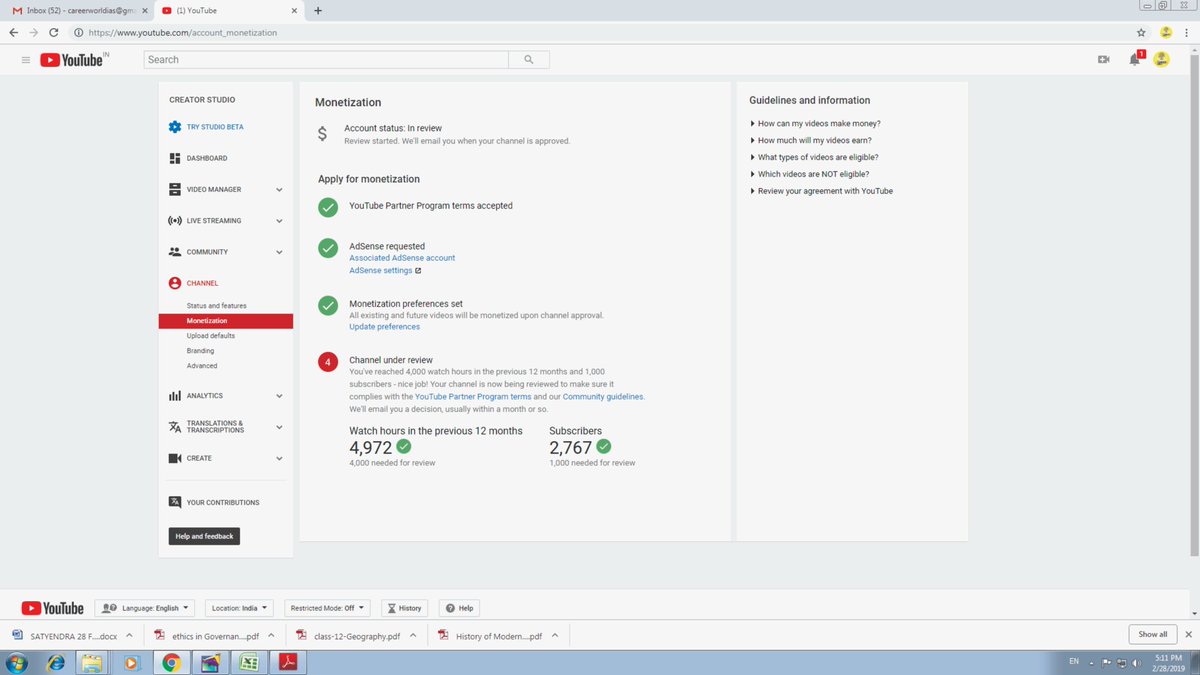Click the Help button in footer
The height and width of the screenshot is (675, 1200).
[459, 608]
